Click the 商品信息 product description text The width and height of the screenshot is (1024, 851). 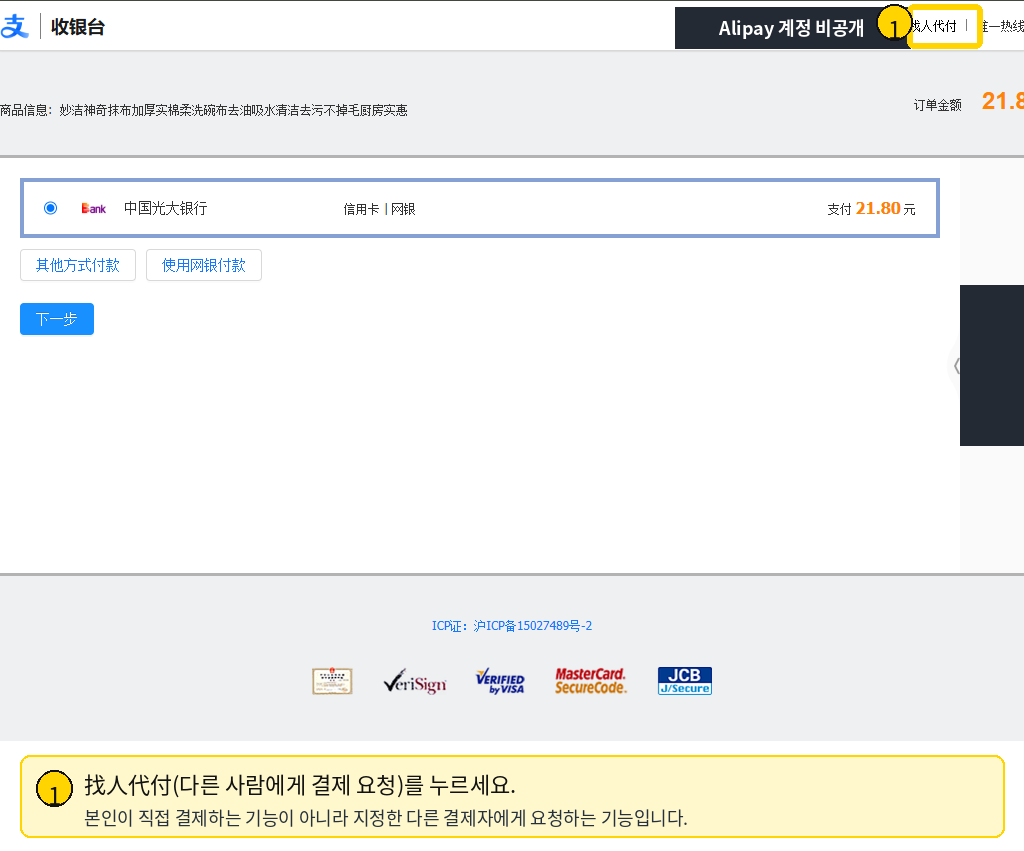coord(204,110)
